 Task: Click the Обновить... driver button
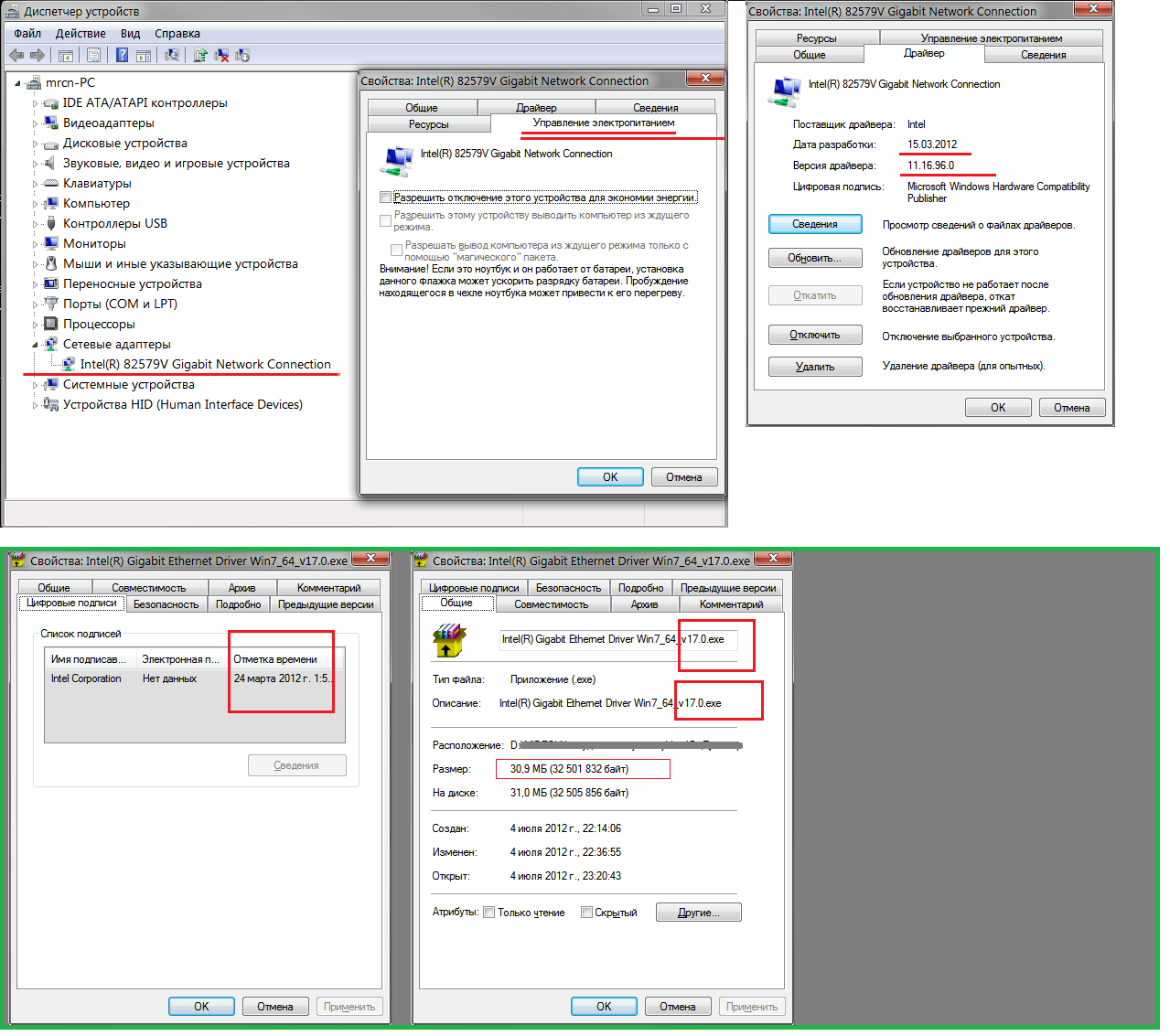tap(815, 258)
